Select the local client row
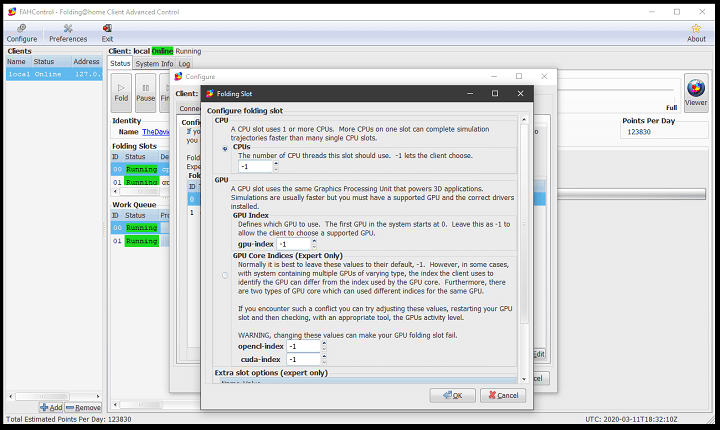Screen dimensions: 720x430 click(52, 74)
